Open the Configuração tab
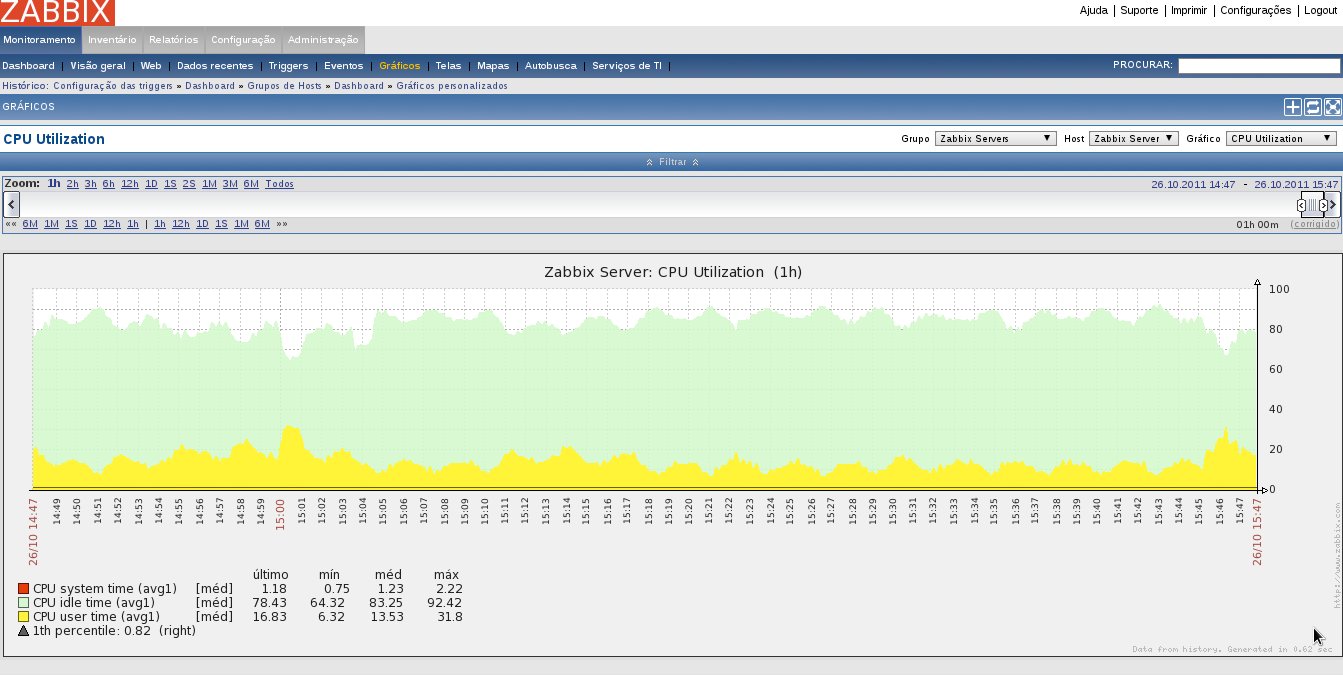 pyautogui.click(x=243, y=40)
